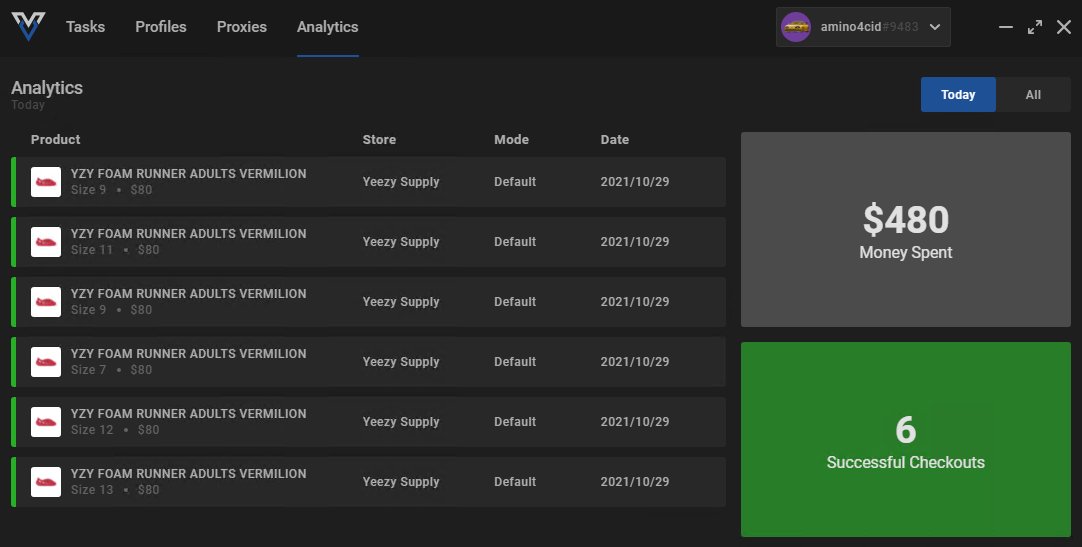This screenshot has width=1082, height=547.
Task: Go to the Proxies tab
Action: pyautogui.click(x=242, y=27)
